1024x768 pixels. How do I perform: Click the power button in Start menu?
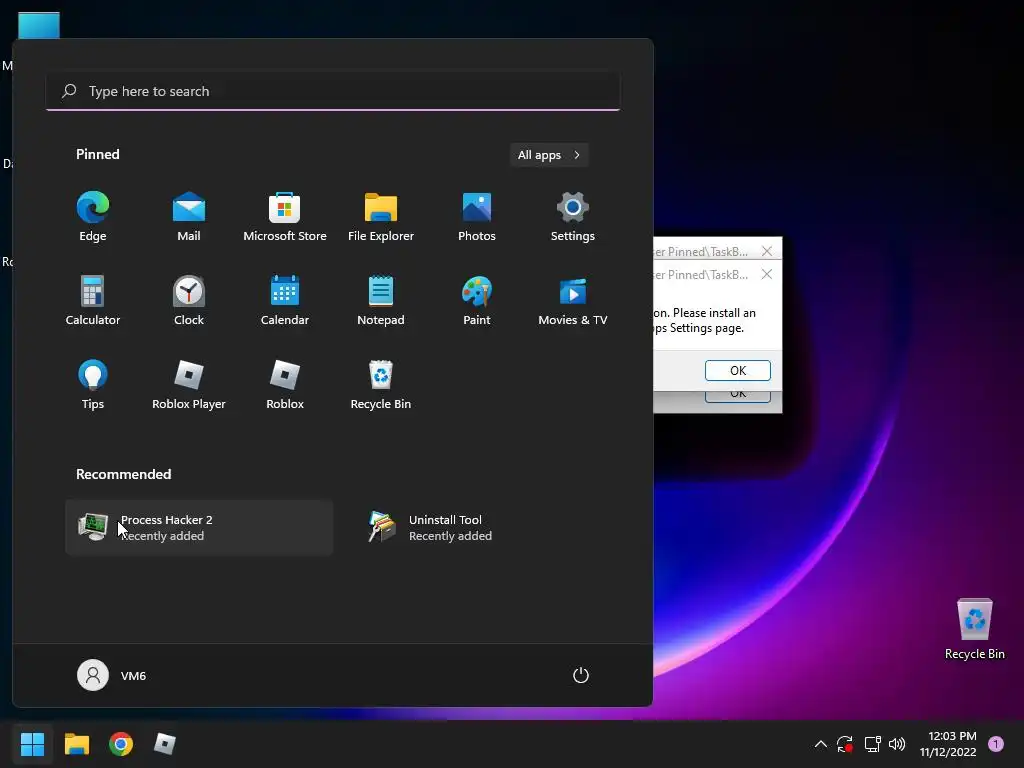click(581, 675)
